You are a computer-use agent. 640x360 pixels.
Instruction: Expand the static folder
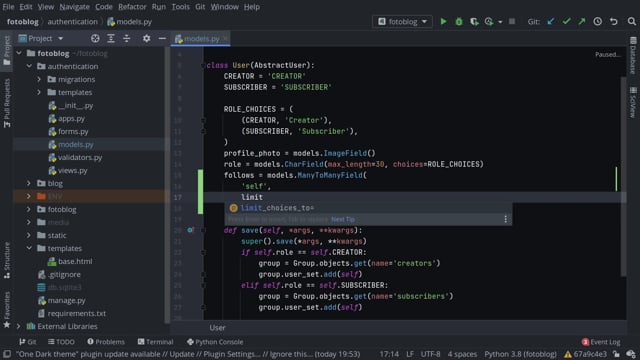(29, 235)
